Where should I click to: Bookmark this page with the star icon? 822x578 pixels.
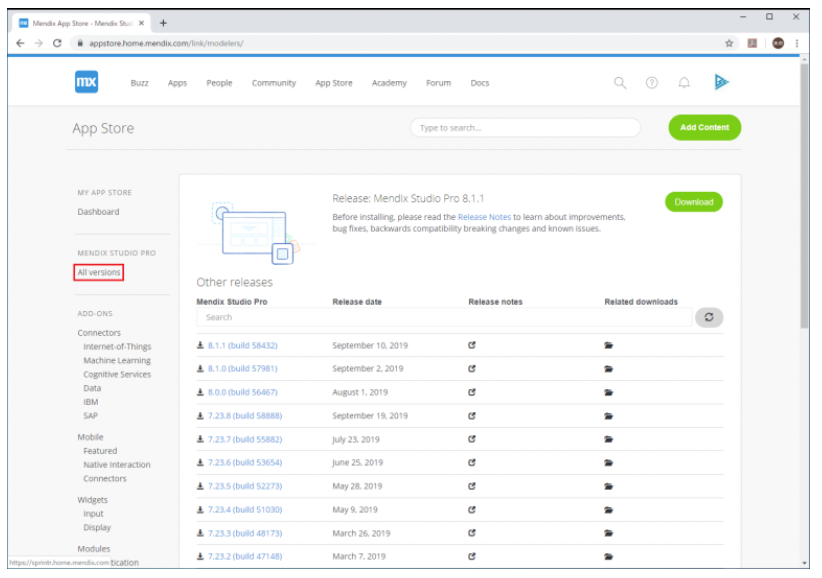coord(729,43)
